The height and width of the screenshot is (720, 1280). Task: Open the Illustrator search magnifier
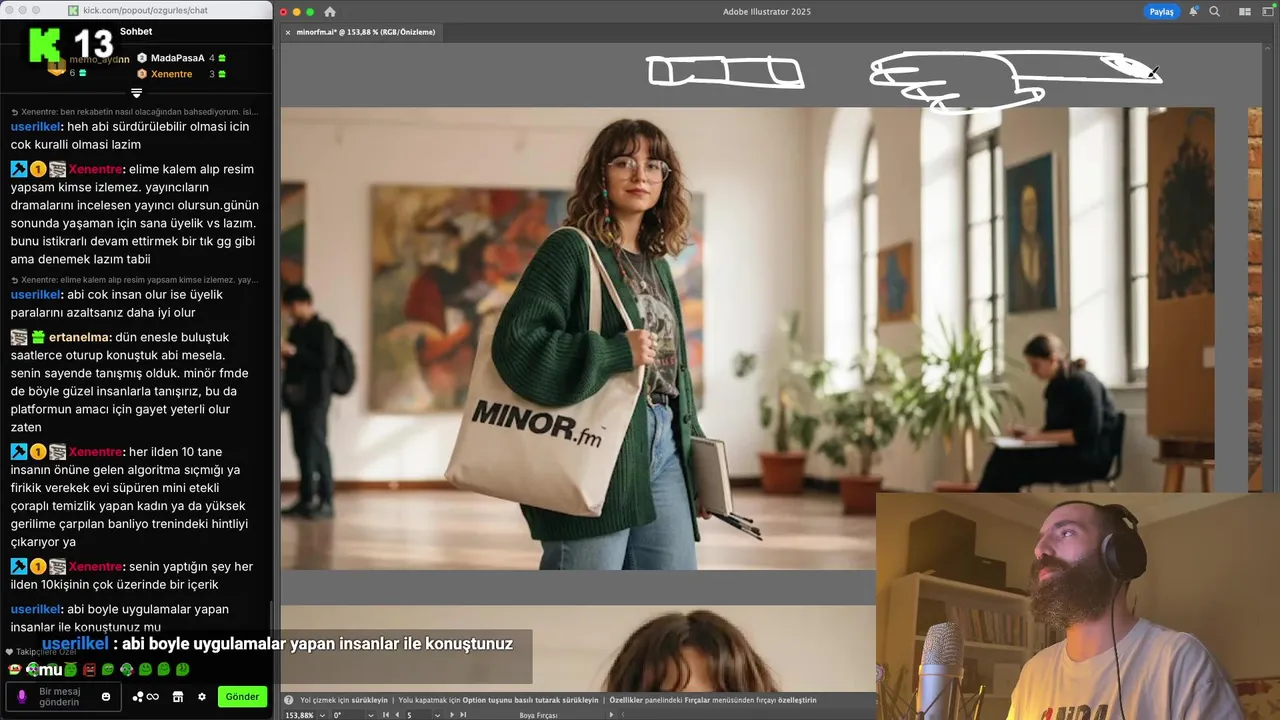point(1214,12)
